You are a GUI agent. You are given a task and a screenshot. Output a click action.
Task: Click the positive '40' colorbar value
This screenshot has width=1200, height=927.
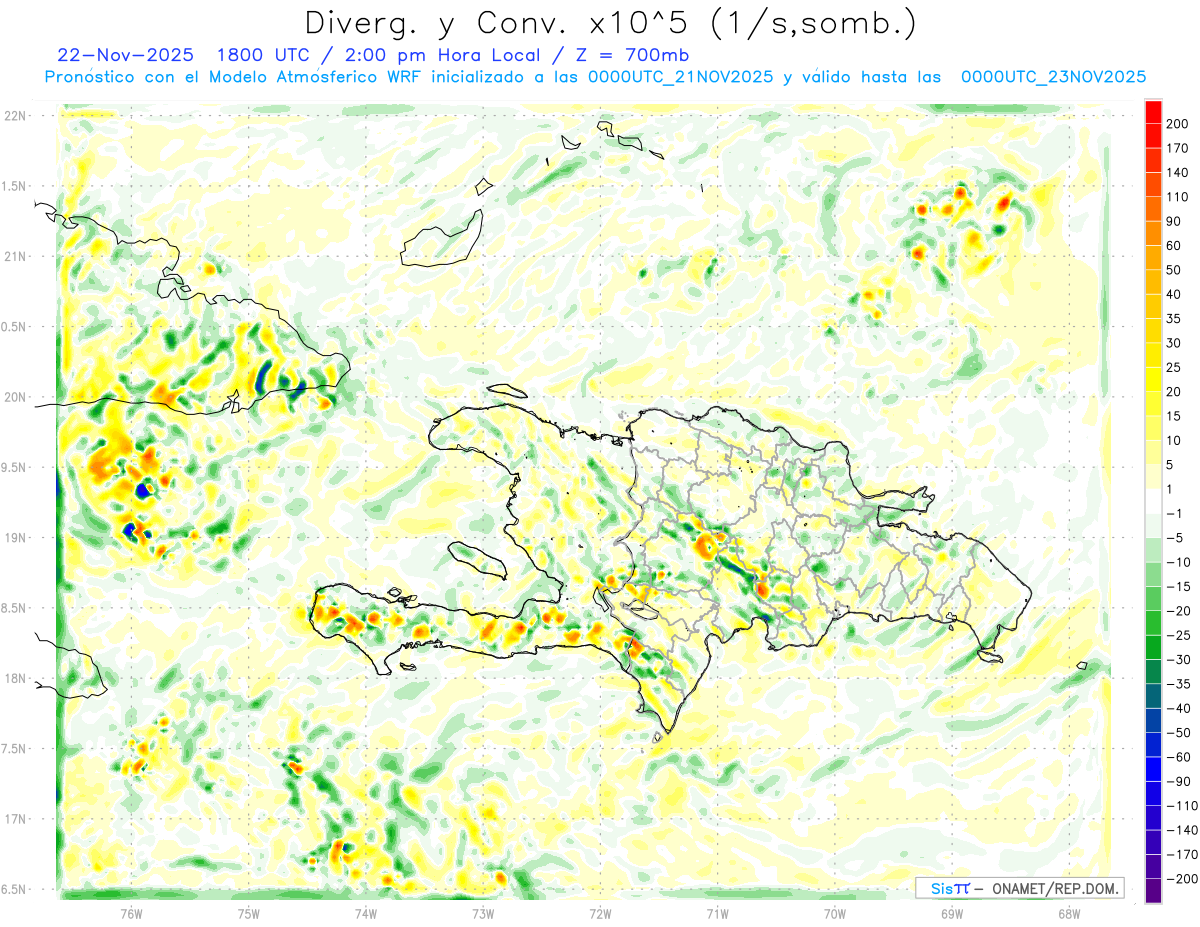click(1174, 294)
